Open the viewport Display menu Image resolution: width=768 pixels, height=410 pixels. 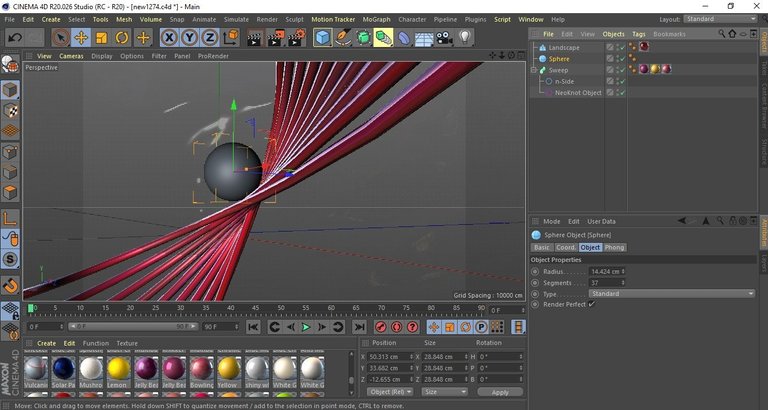(102, 56)
